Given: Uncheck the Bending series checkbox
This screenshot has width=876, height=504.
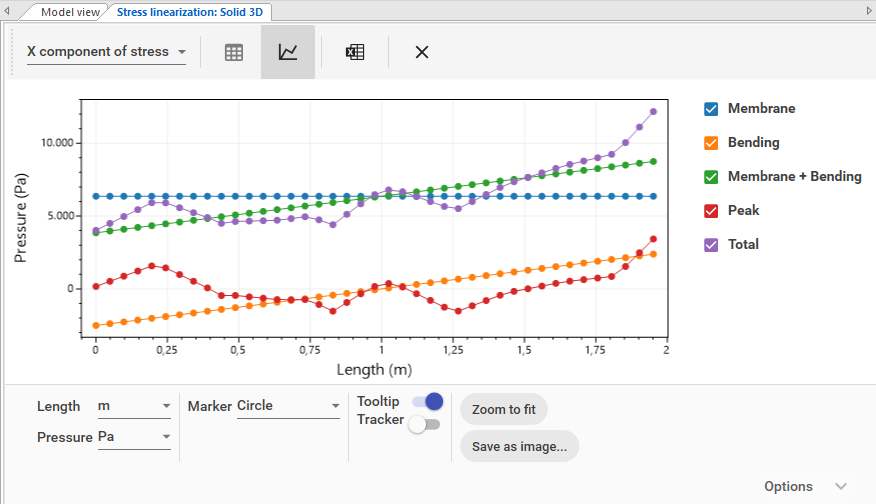Looking at the screenshot, I should click(x=712, y=143).
